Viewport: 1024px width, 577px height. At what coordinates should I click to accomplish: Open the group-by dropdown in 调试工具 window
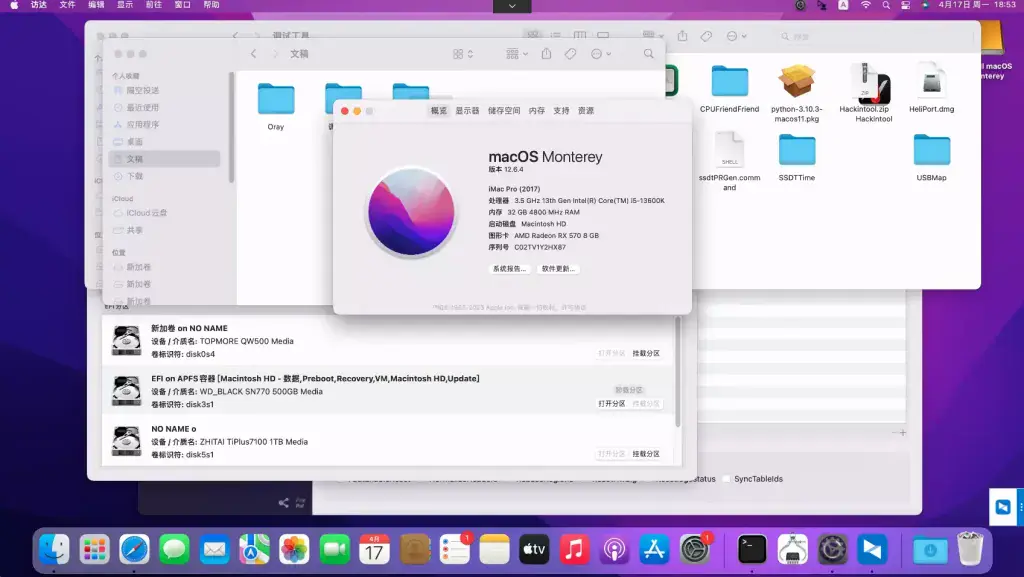coord(652,36)
